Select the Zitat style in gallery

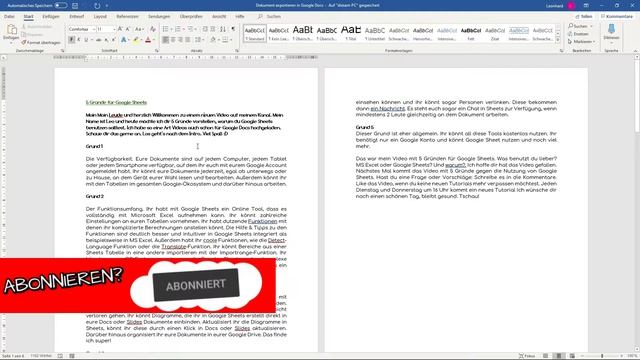click(495, 33)
